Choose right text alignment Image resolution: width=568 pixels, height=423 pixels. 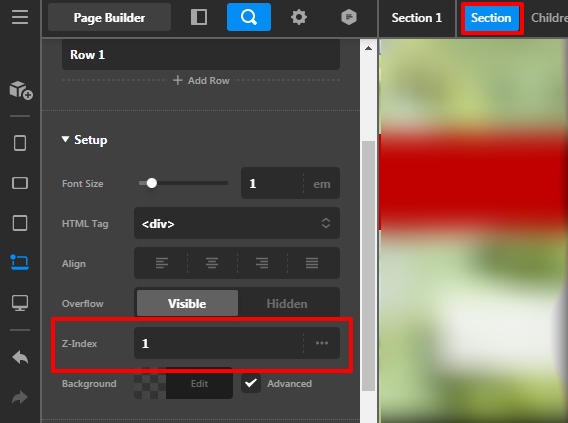coord(262,263)
